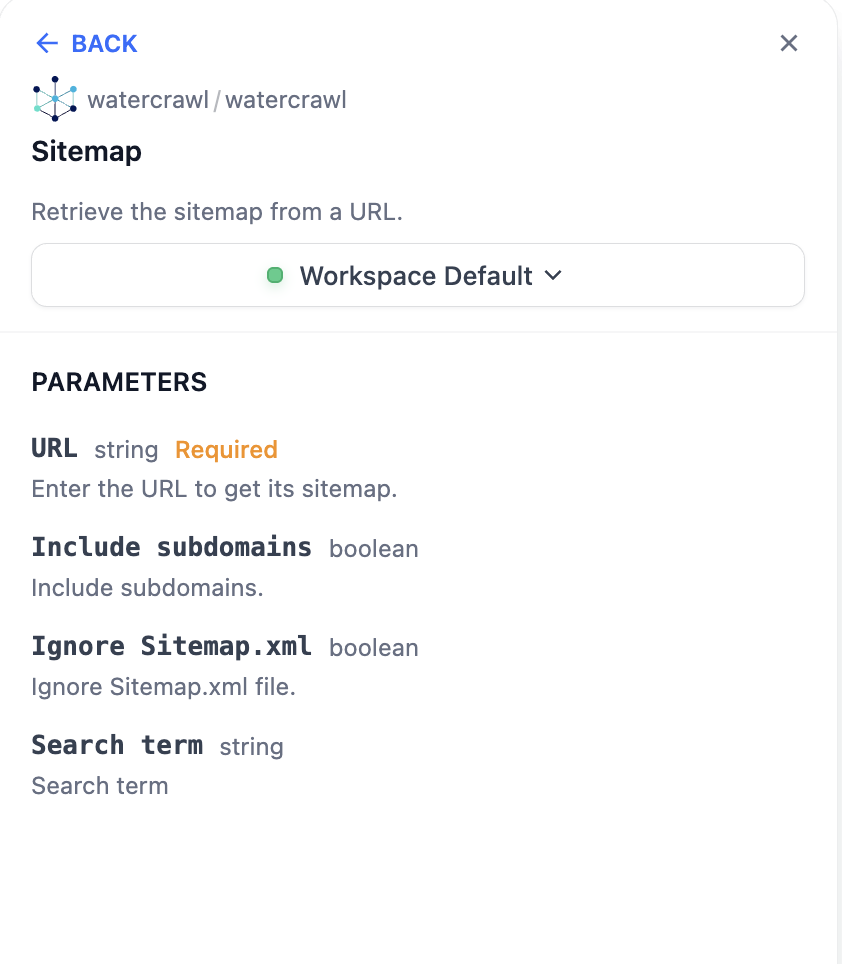Select the Sitemap title heading
842x964 pixels.
(87, 151)
